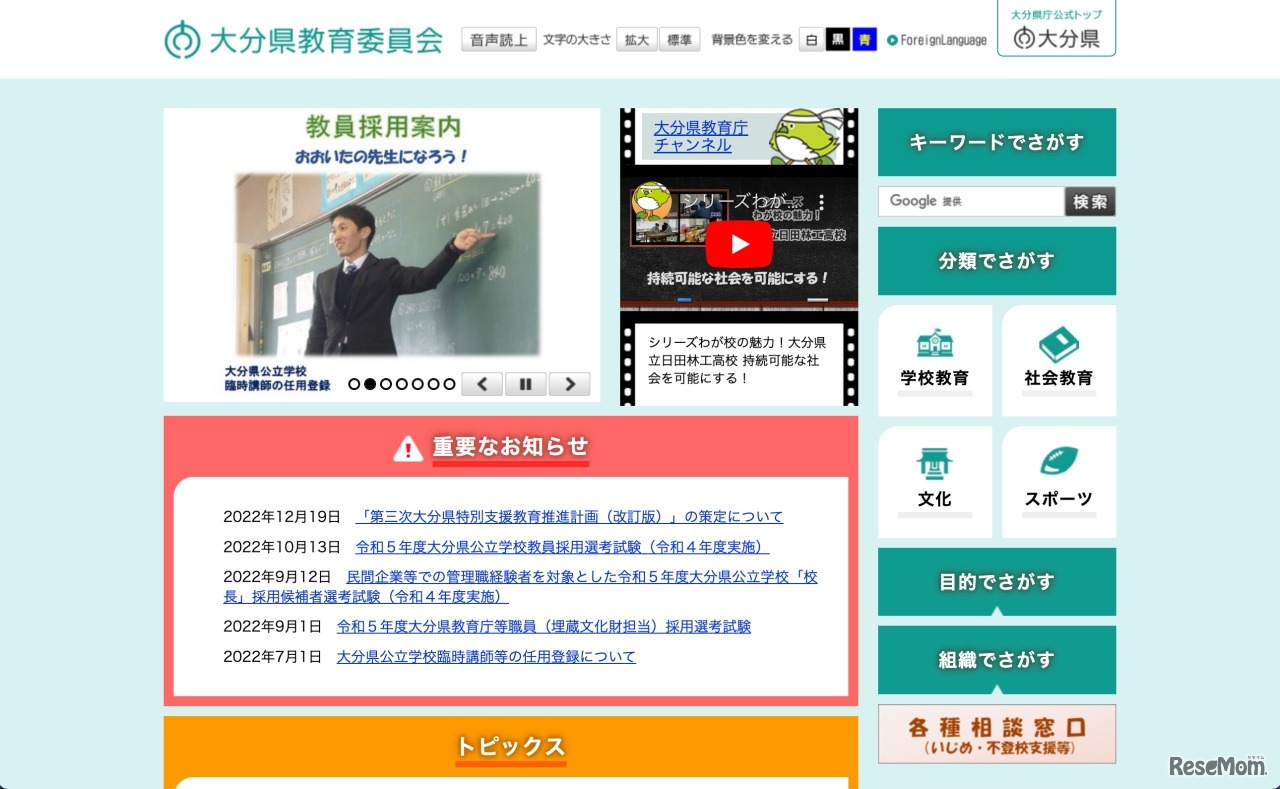Image resolution: width=1280 pixels, height=789 pixels.
Task: Open the 校長採用候補者選考試験 notice link
Action: pos(520,587)
